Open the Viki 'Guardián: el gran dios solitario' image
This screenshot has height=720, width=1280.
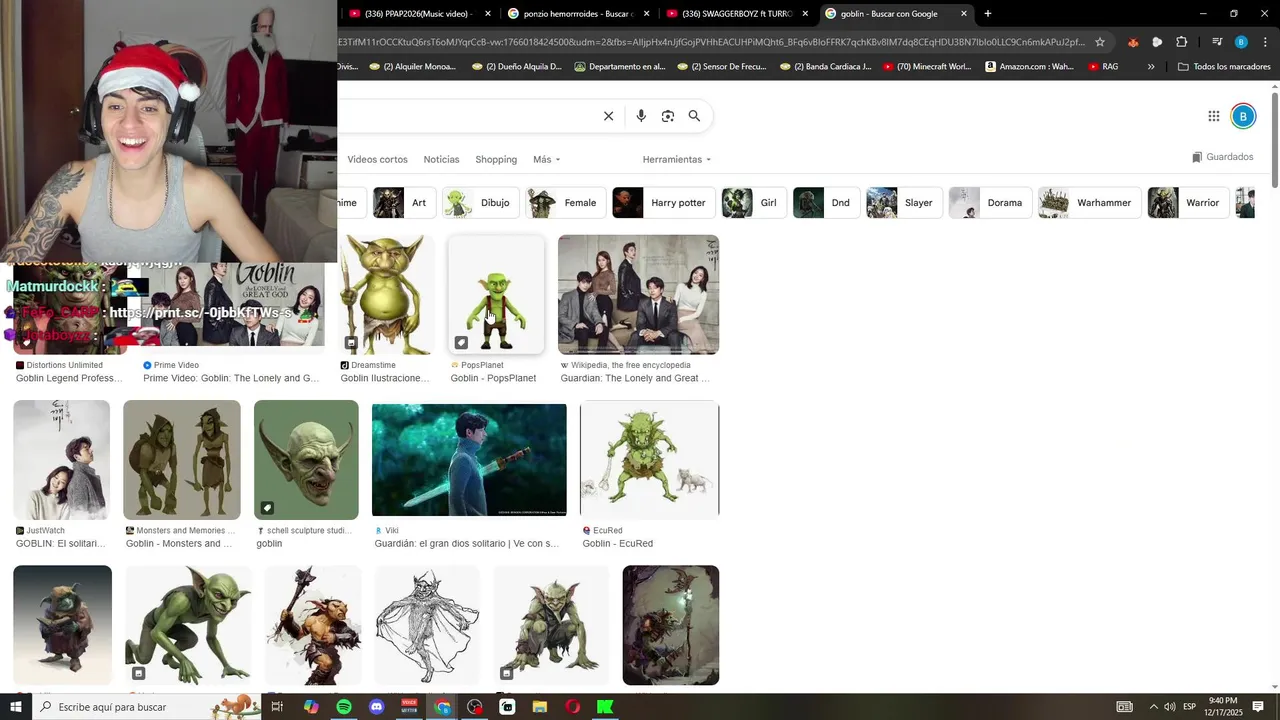pyautogui.click(x=469, y=460)
